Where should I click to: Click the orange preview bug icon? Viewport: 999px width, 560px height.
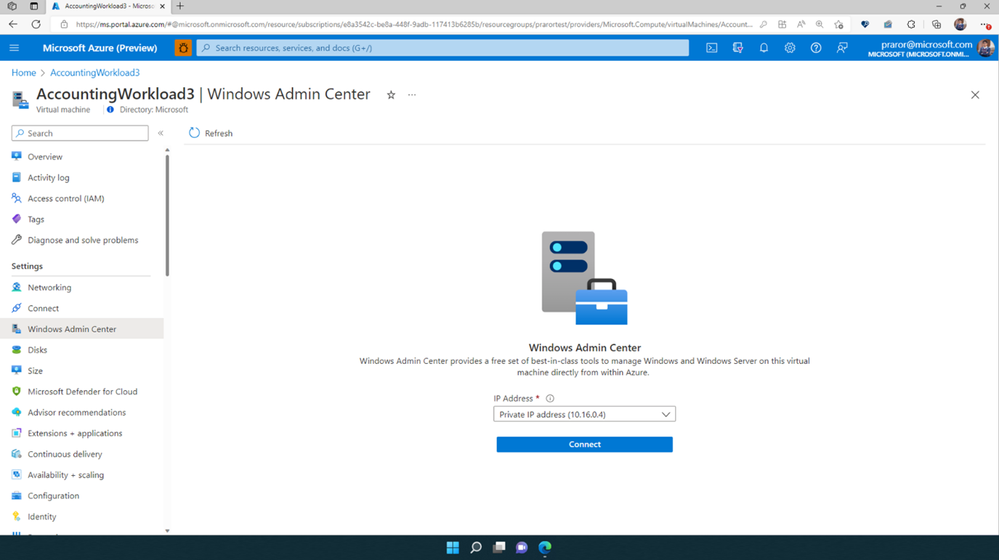pyautogui.click(x=183, y=48)
